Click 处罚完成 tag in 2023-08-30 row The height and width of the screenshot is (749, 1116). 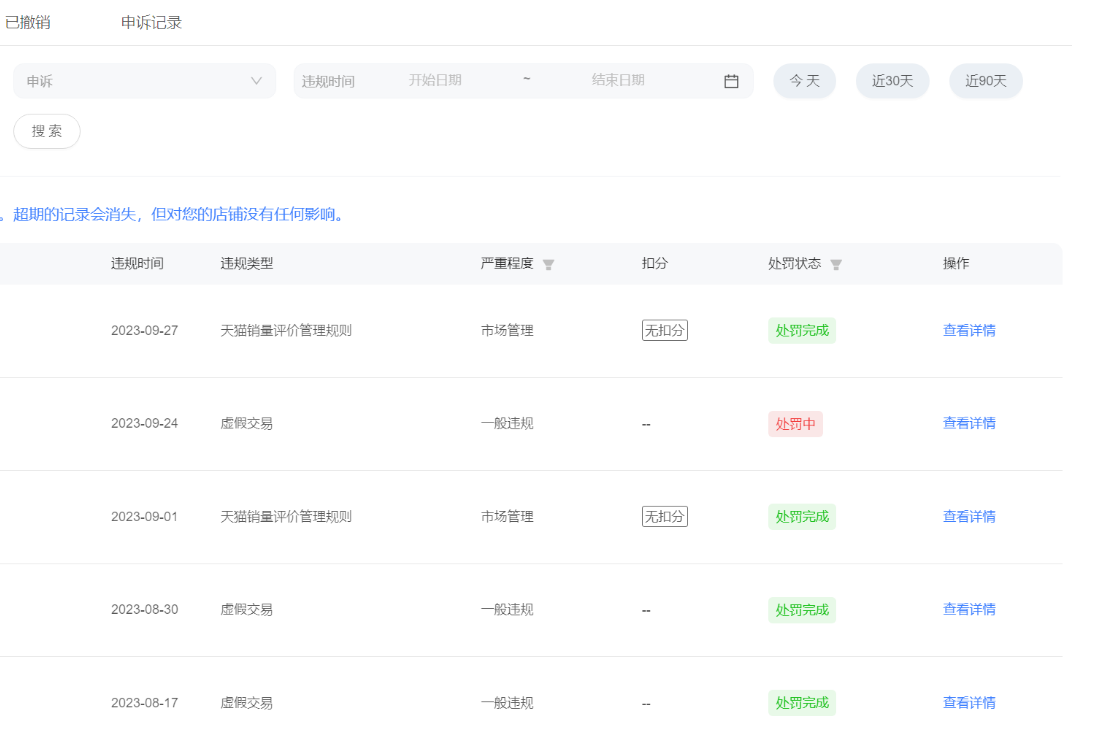coord(801,610)
